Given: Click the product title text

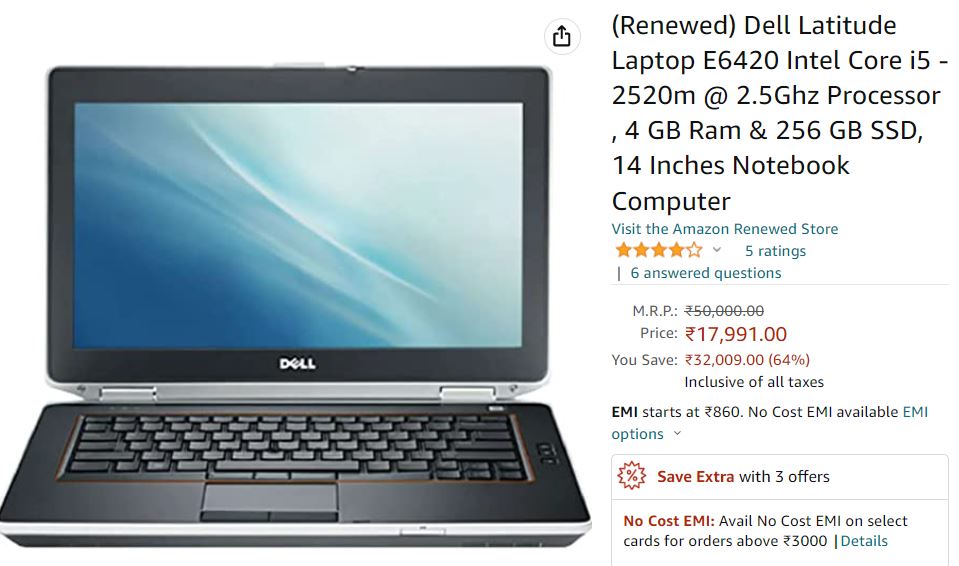Looking at the screenshot, I should coord(780,113).
